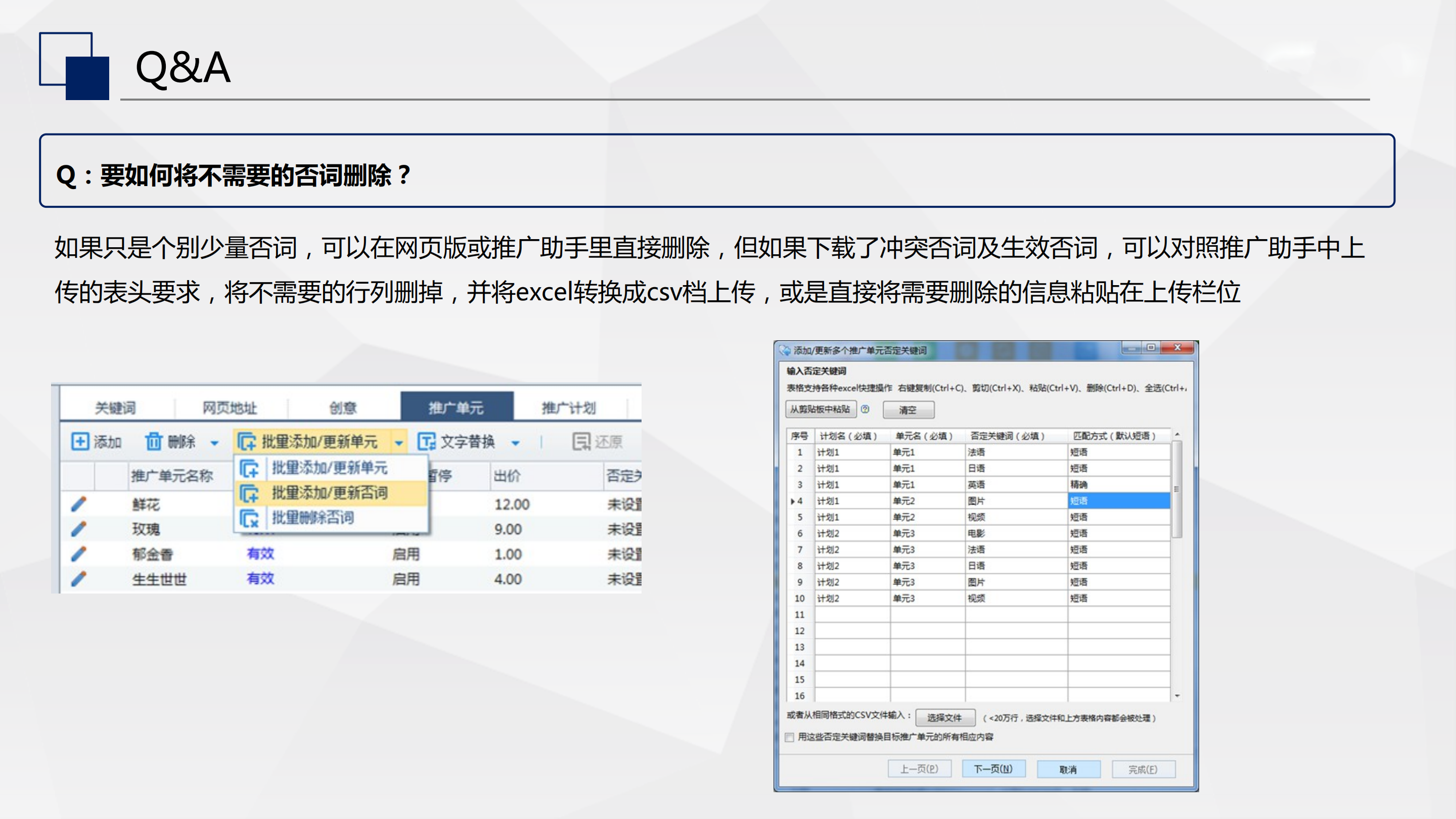Click 有效 status link in 生生世世 row
The width and height of the screenshot is (1456, 819).
pyautogui.click(x=260, y=578)
